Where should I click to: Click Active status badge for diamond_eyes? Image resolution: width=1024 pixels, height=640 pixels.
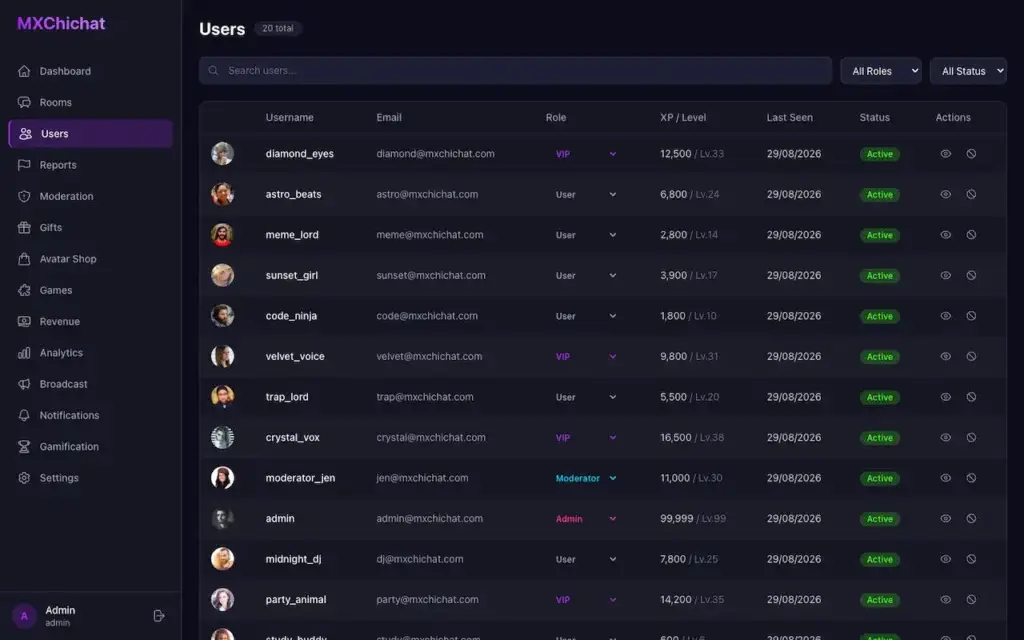pos(880,154)
